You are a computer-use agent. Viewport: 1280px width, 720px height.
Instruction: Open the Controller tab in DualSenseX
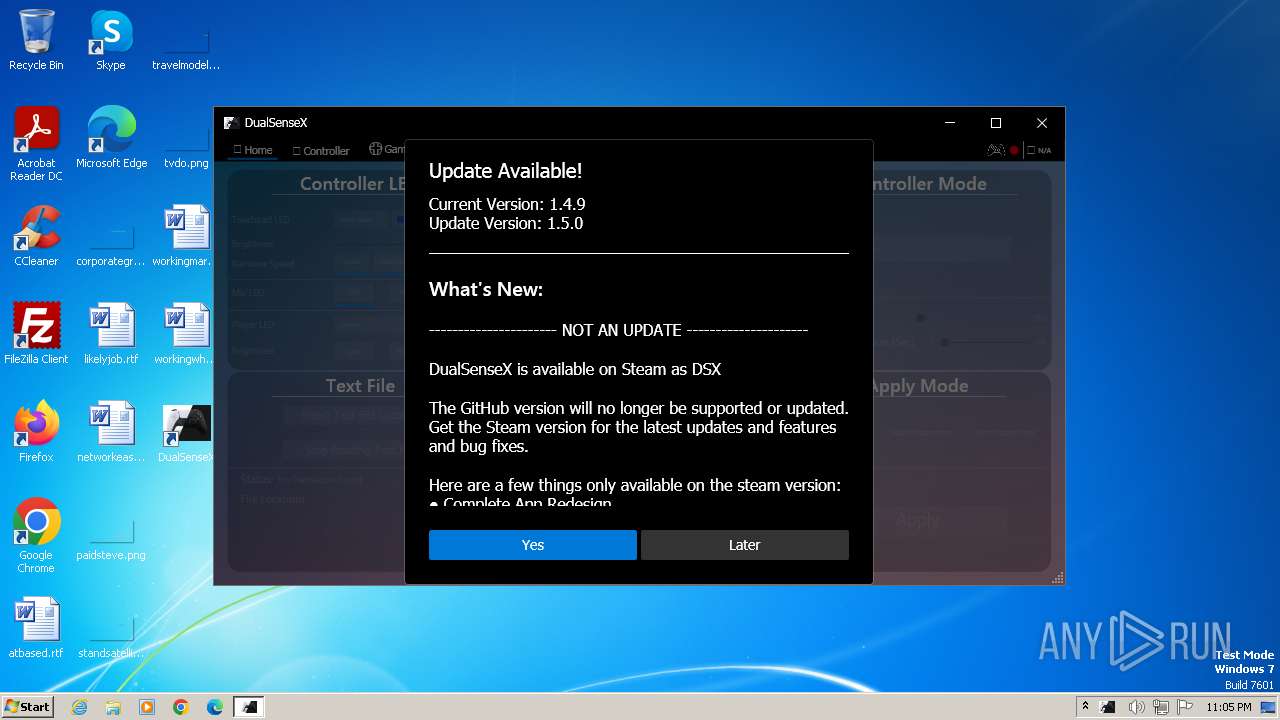[320, 150]
